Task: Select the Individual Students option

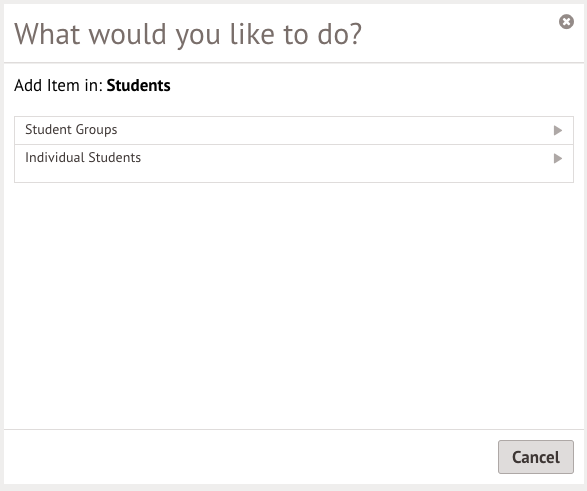Action: [294, 164]
